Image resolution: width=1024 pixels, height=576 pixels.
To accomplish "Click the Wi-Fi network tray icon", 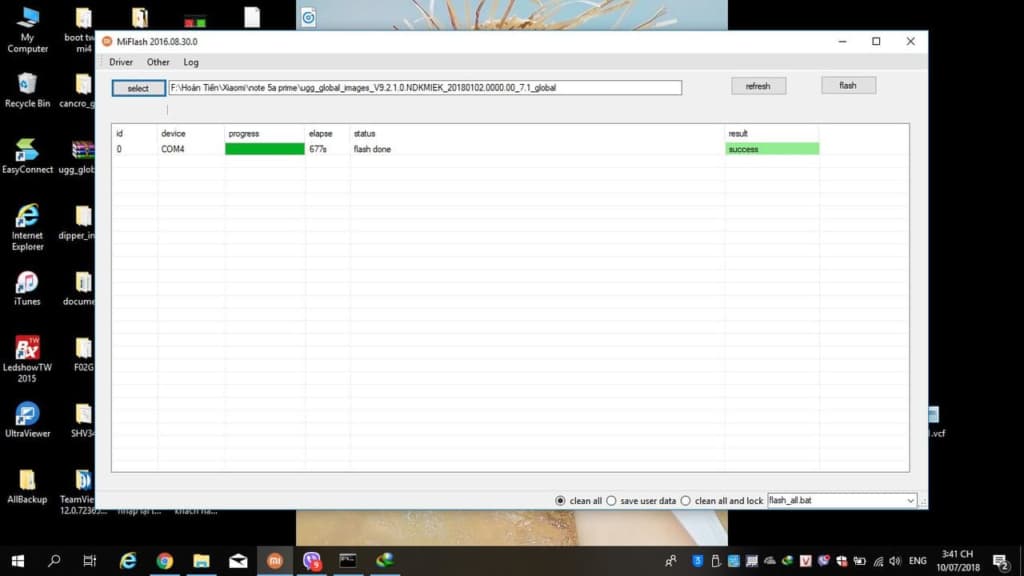I will coord(878,561).
